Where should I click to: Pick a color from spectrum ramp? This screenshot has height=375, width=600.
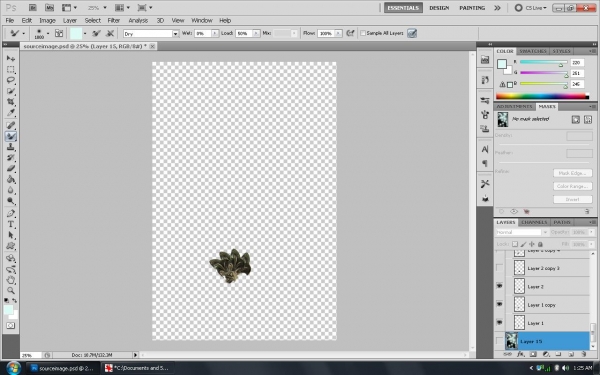pos(542,96)
